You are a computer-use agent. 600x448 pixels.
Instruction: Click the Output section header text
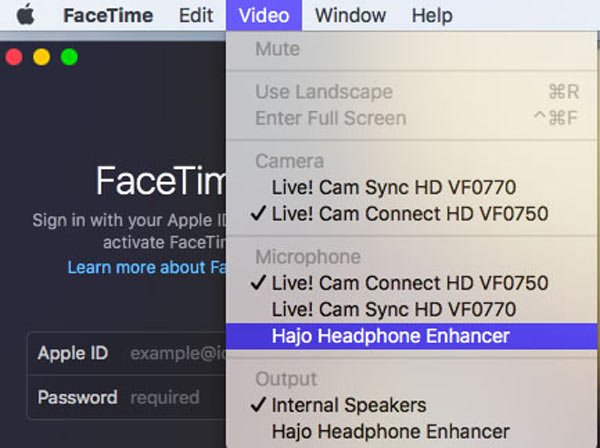coord(286,379)
